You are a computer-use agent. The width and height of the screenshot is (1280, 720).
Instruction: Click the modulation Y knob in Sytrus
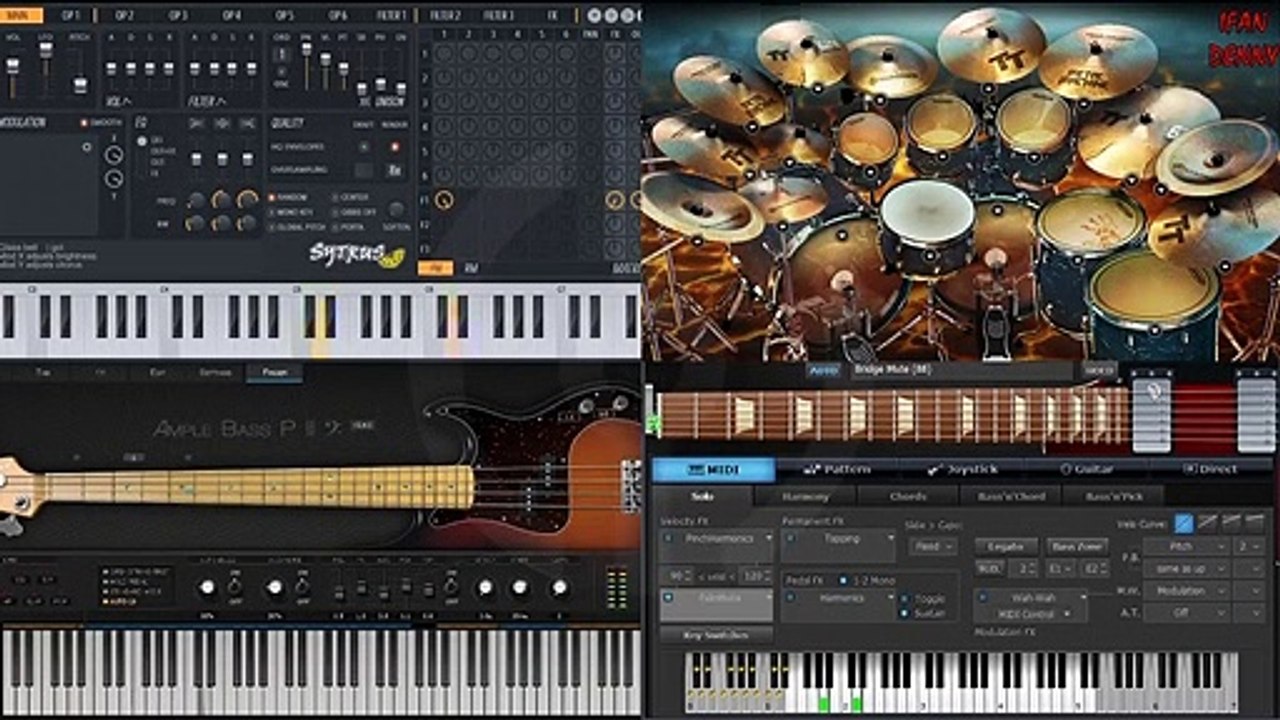coord(114,179)
